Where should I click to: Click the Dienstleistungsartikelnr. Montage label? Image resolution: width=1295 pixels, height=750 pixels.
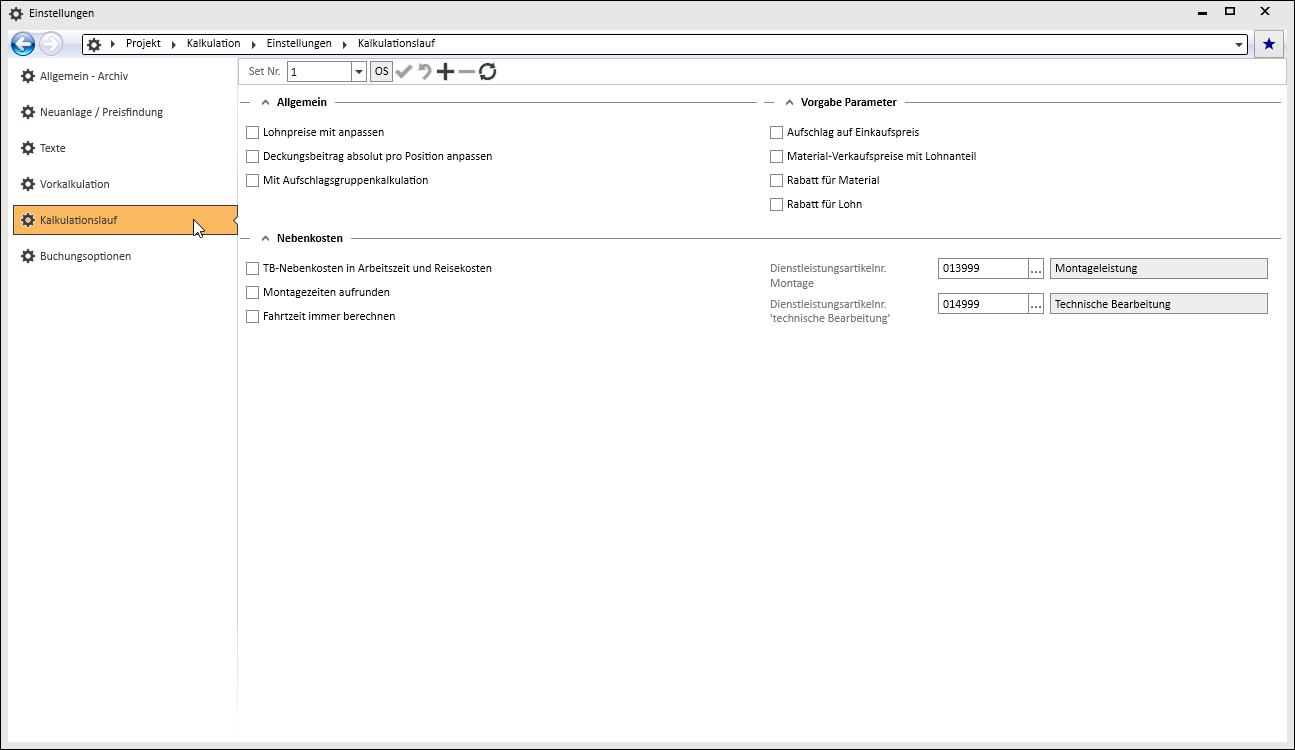pos(828,275)
